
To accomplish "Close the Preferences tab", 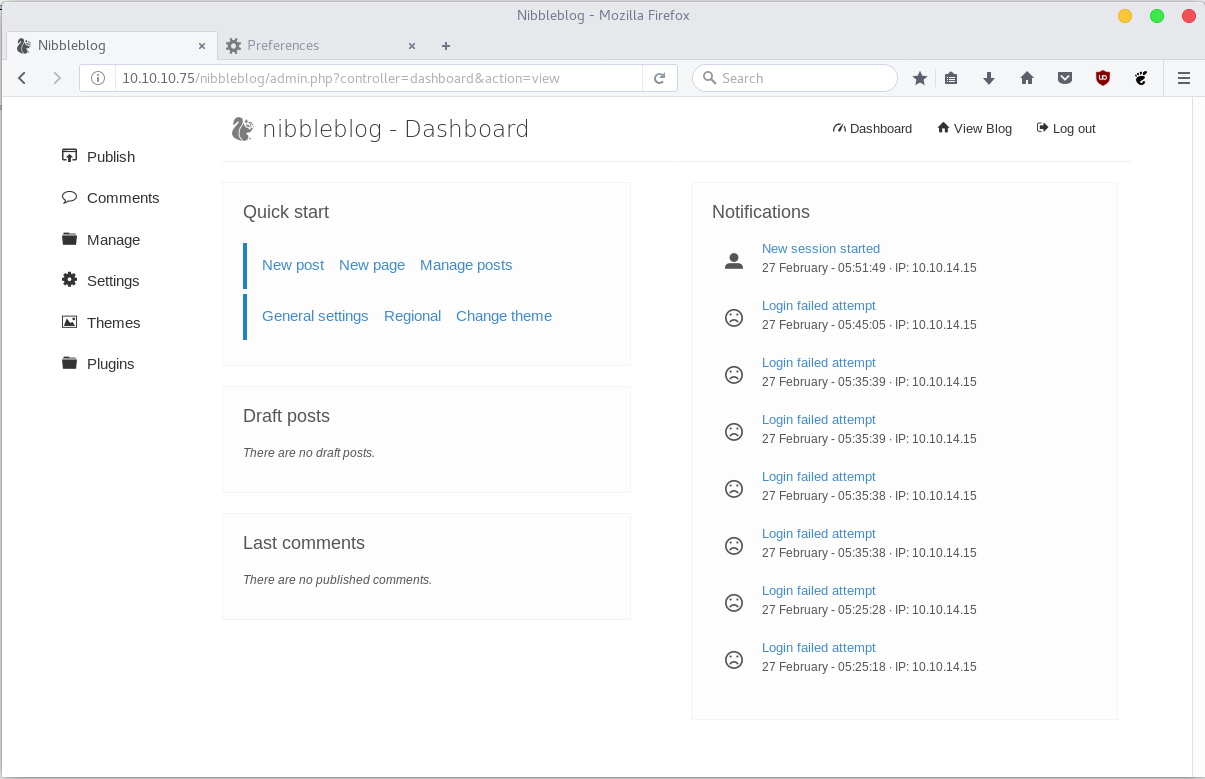I will 412,46.
